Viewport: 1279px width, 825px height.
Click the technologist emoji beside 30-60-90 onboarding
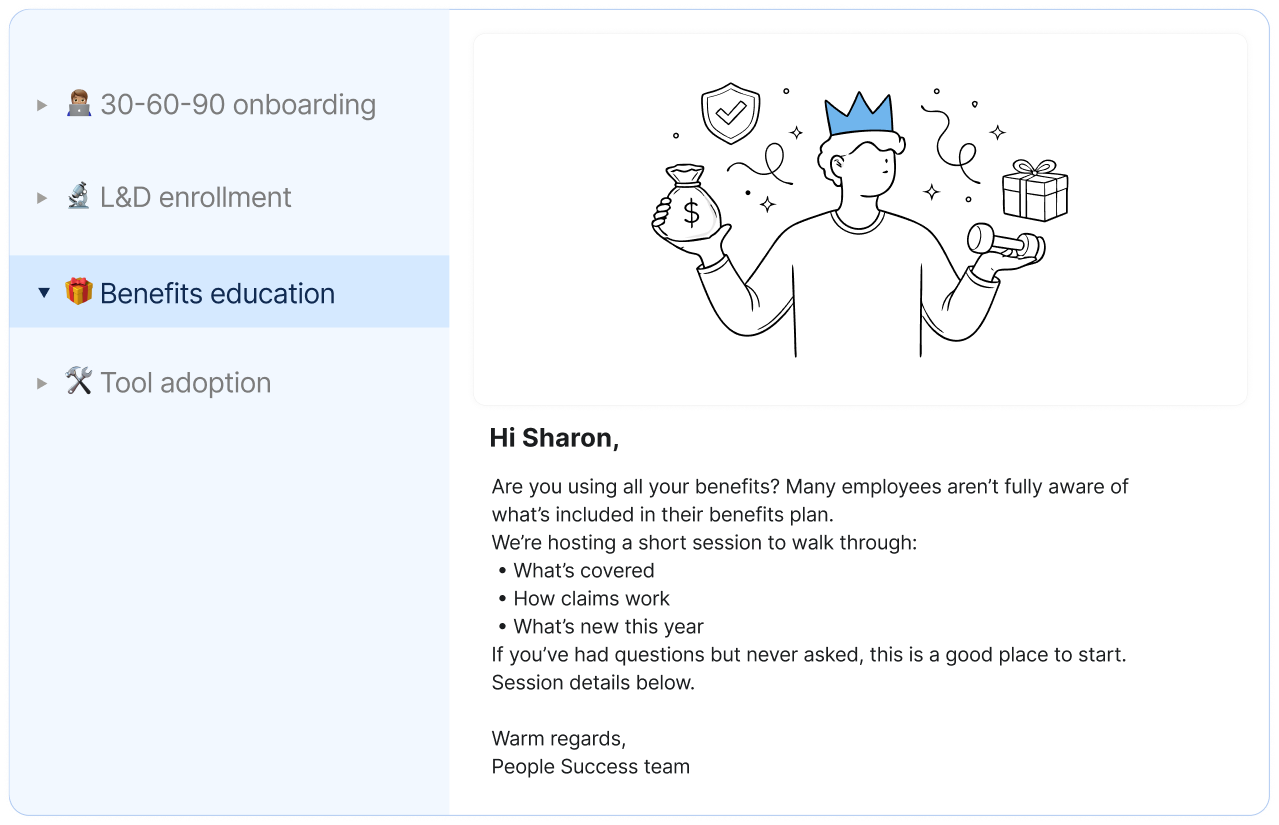(79, 104)
